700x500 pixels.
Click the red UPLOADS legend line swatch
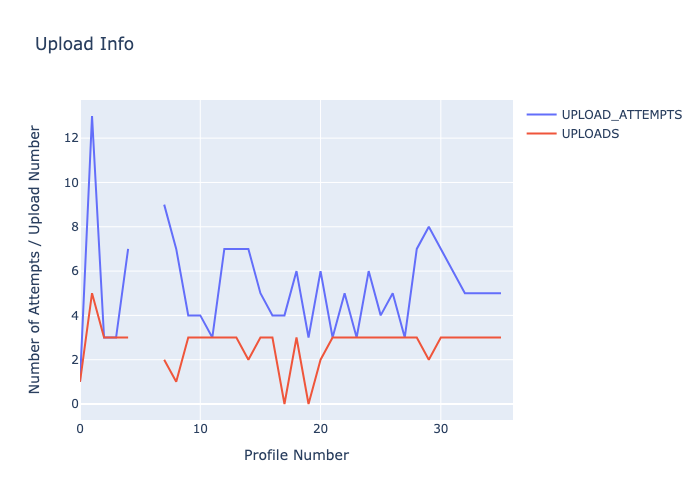[x=541, y=134]
